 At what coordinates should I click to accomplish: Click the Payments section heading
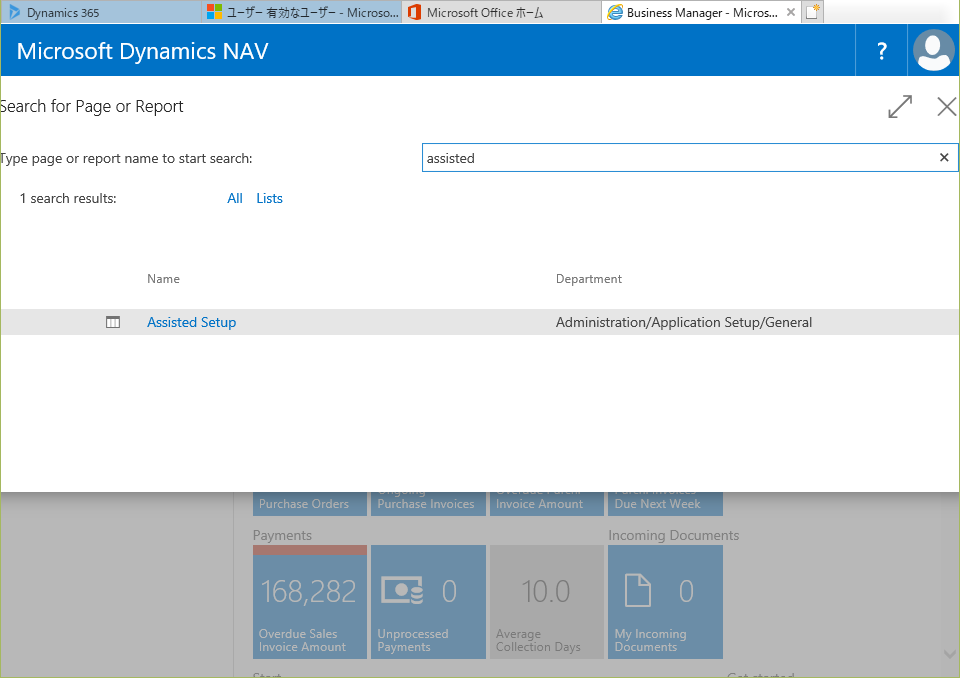point(282,535)
